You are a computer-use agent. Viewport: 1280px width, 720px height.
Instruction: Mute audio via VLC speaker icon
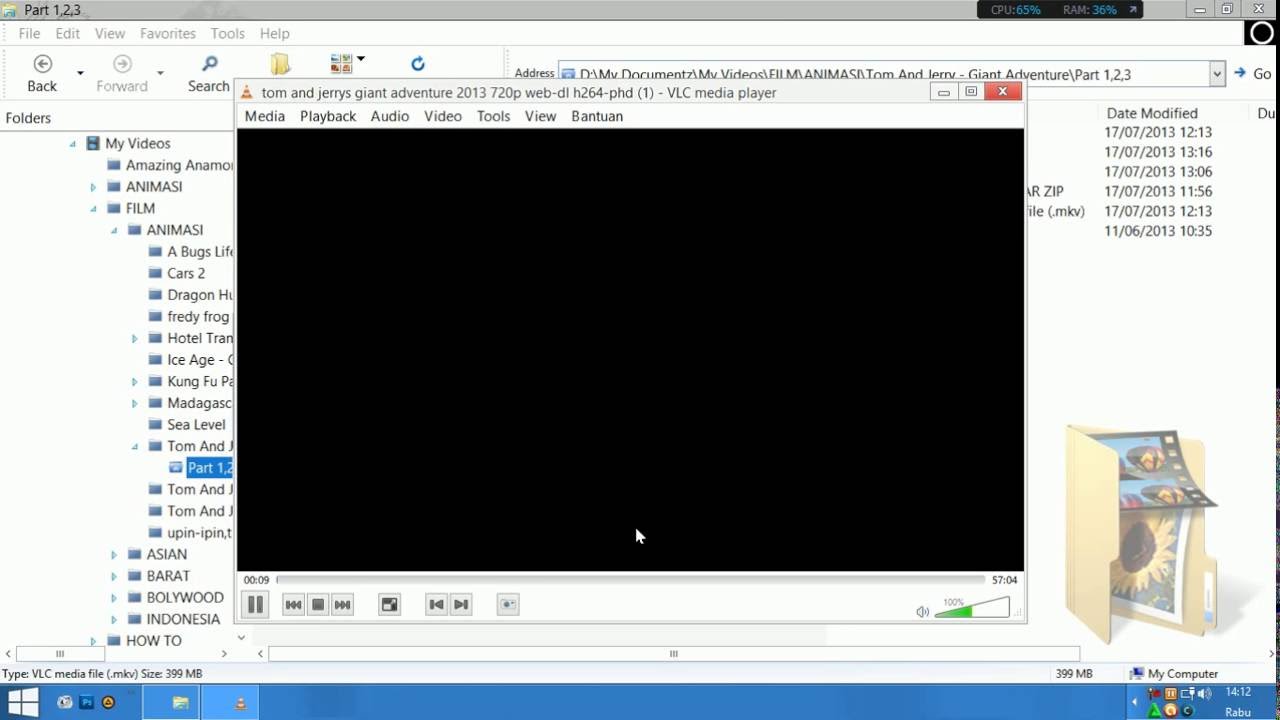922,611
